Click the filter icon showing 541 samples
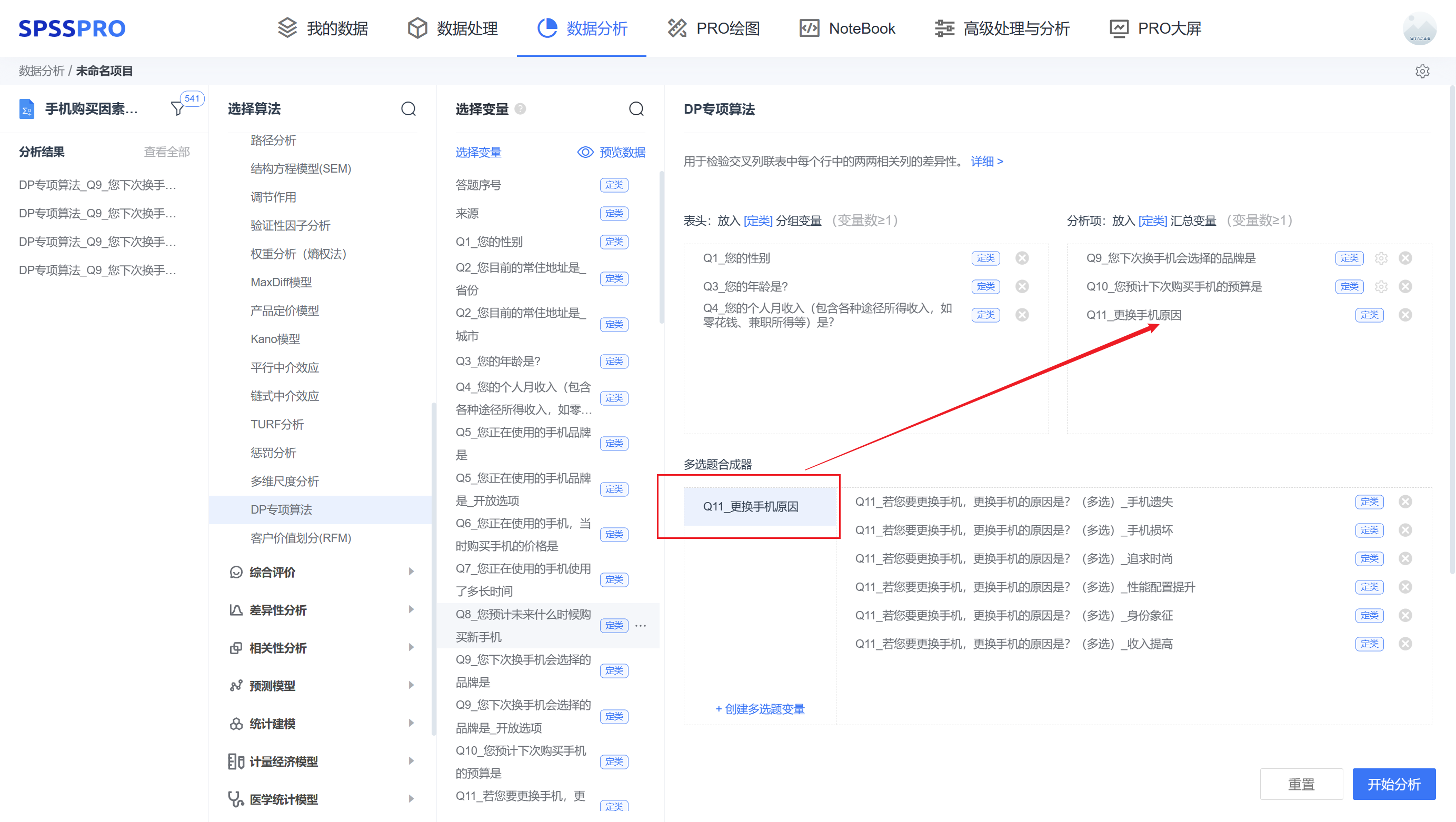This screenshot has height=822, width=1456. [178, 108]
